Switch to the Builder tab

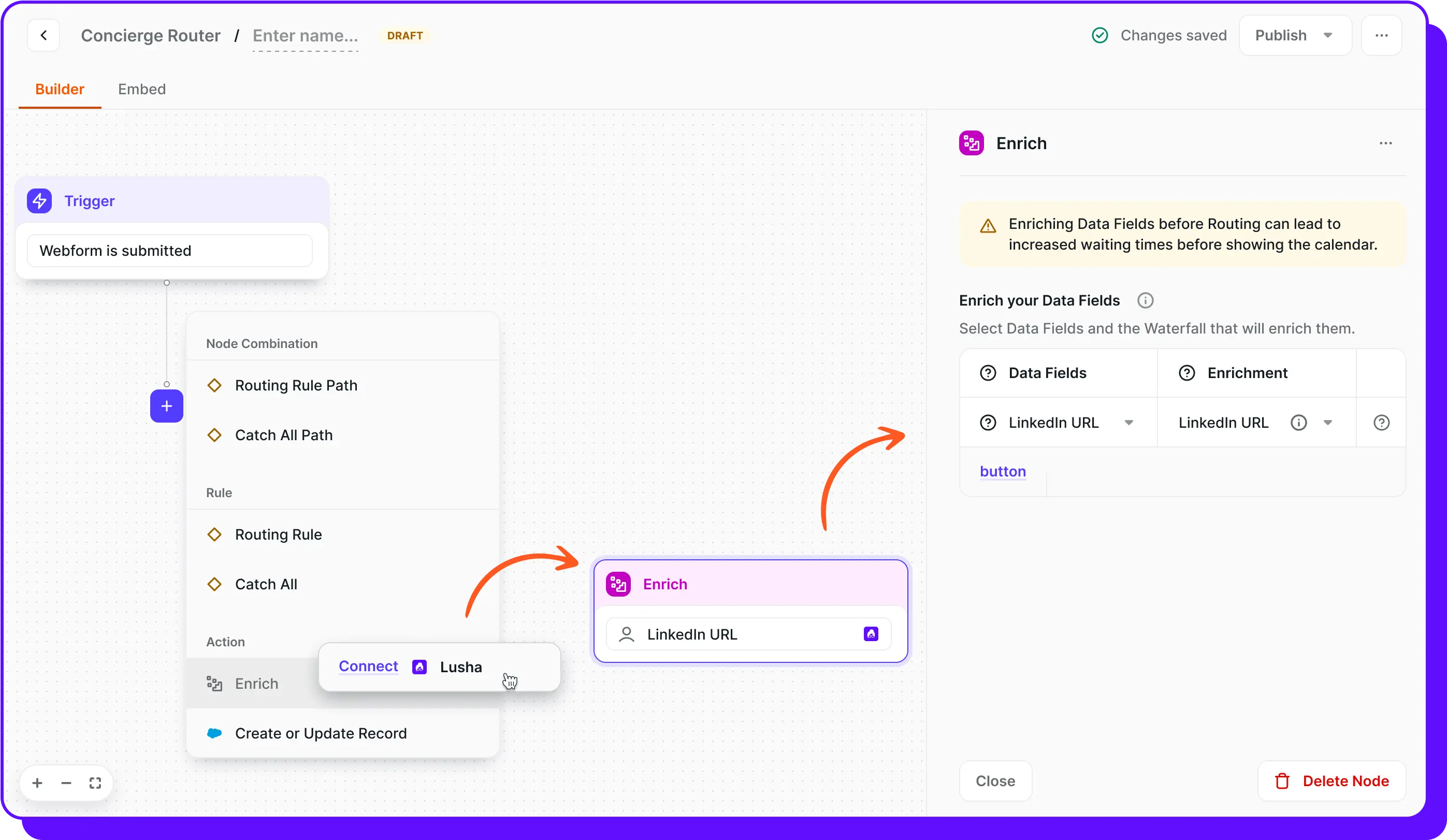(x=60, y=90)
